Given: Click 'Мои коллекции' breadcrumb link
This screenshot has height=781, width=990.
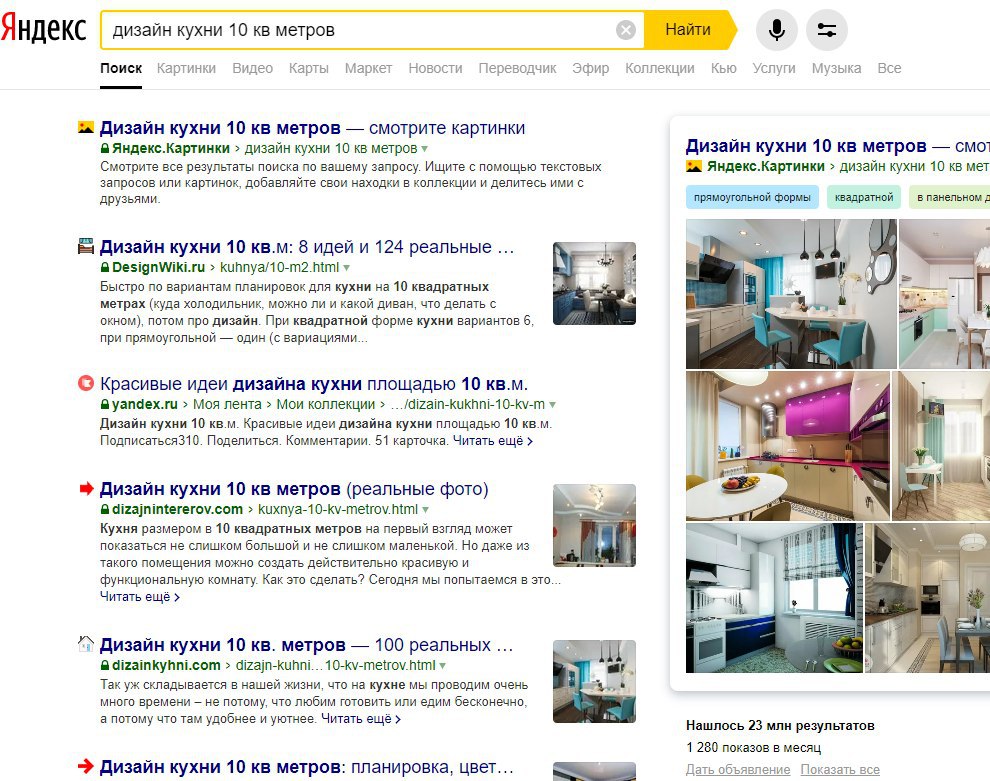Looking at the screenshot, I should [326, 404].
